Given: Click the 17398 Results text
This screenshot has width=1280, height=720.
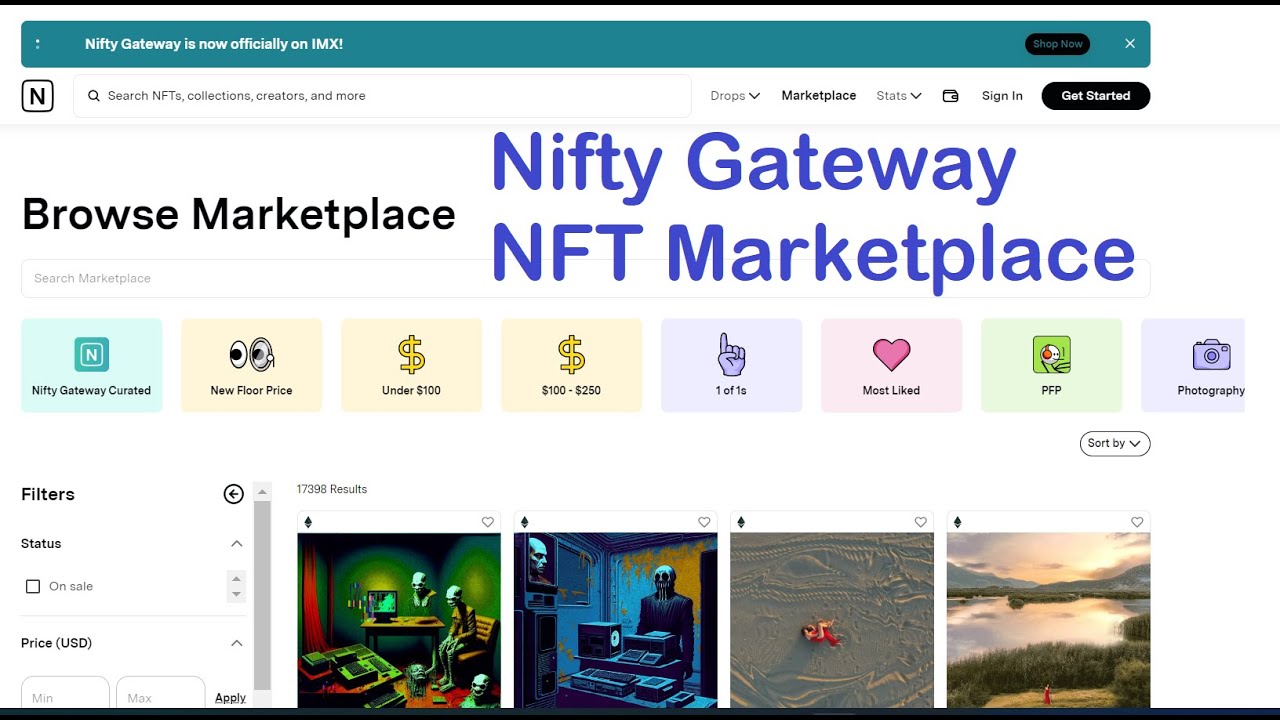Looking at the screenshot, I should 332,489.
